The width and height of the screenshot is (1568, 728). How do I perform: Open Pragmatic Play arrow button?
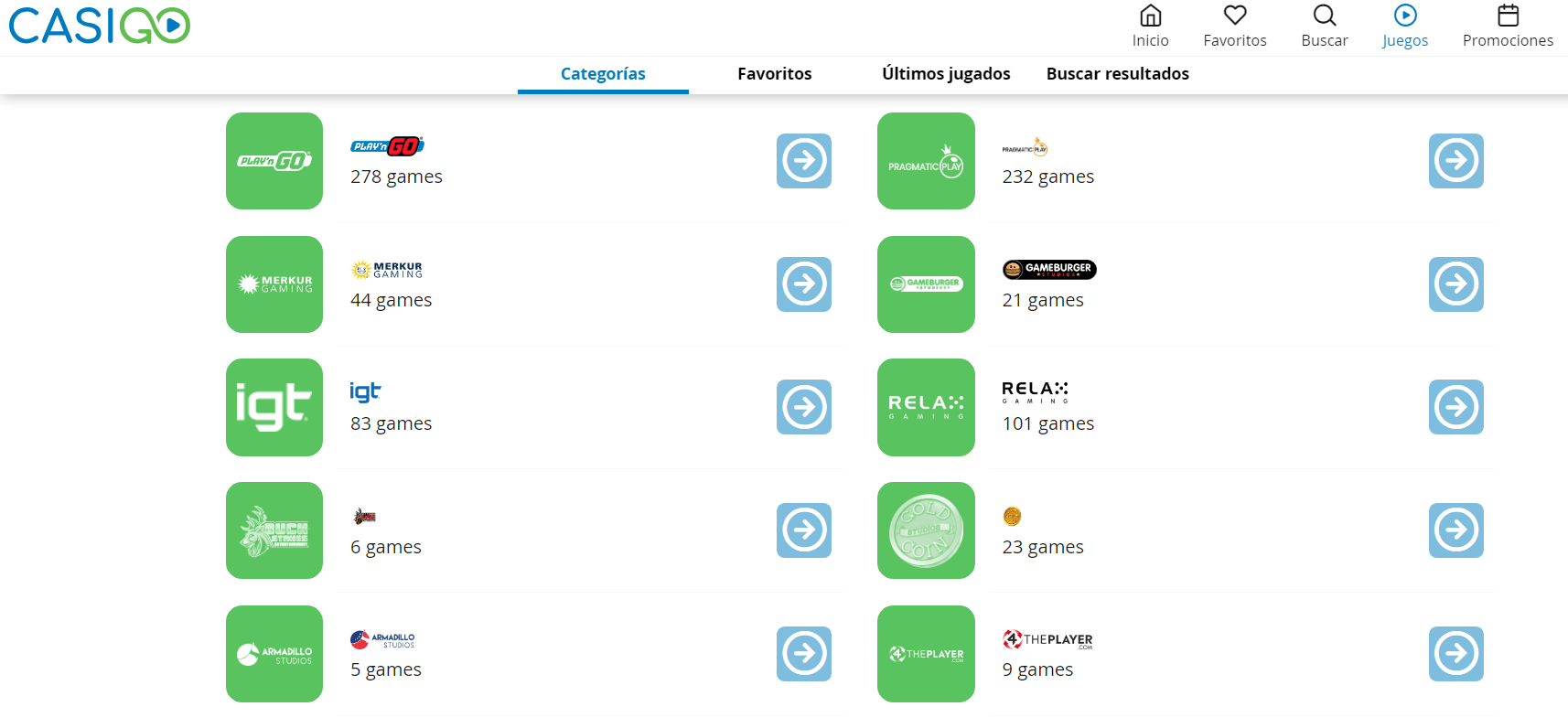click(x=1455, y=161)
